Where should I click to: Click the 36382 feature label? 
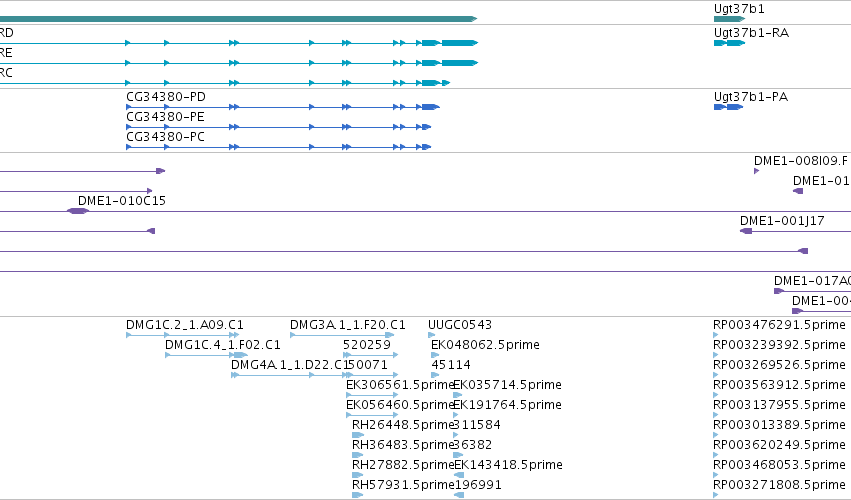click(x=473, y=445)
